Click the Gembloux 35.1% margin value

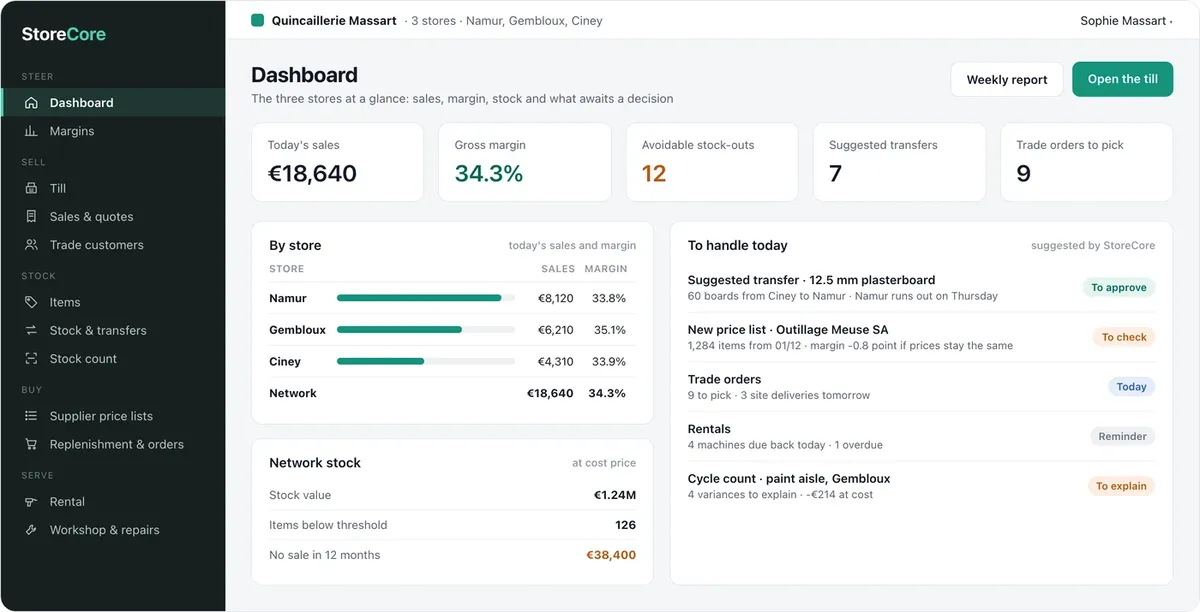pyautogui.click(x=609, y=329)
